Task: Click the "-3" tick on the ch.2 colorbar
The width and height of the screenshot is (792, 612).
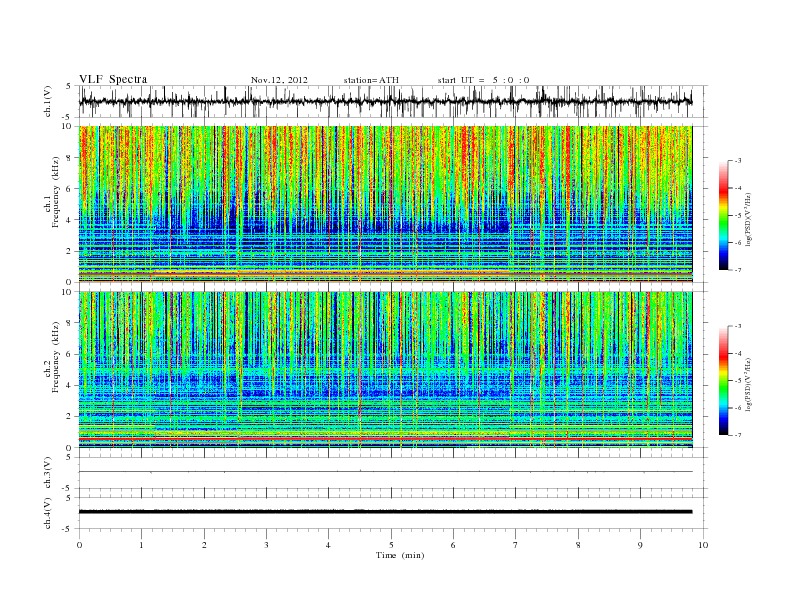Action: 738,326
